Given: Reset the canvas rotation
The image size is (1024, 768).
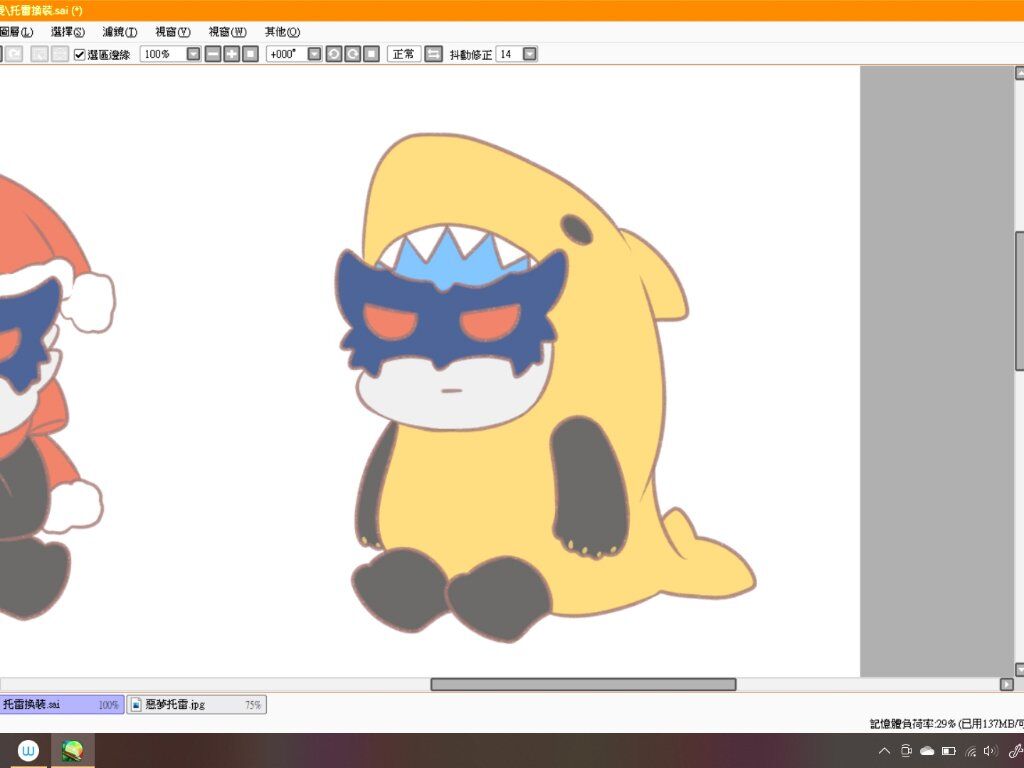Looking at the screenshot, I should (x=371, y=54).
